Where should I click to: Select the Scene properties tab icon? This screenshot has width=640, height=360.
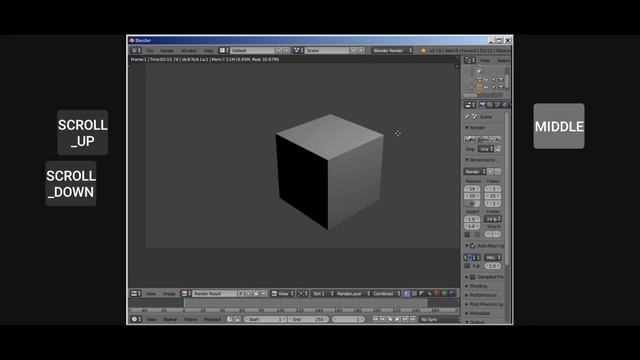click(498, 105)
